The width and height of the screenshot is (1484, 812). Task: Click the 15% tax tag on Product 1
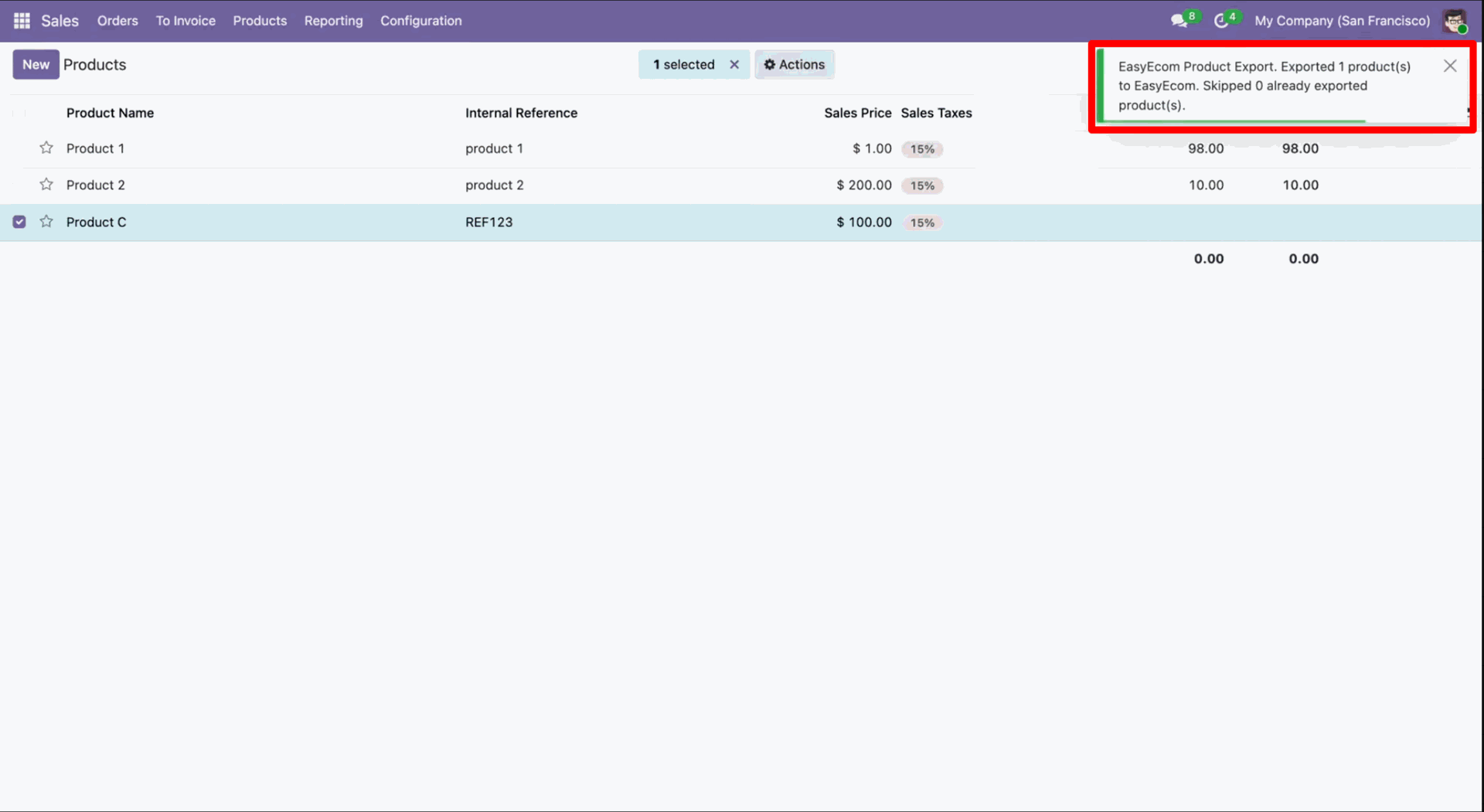pos(922,149)
